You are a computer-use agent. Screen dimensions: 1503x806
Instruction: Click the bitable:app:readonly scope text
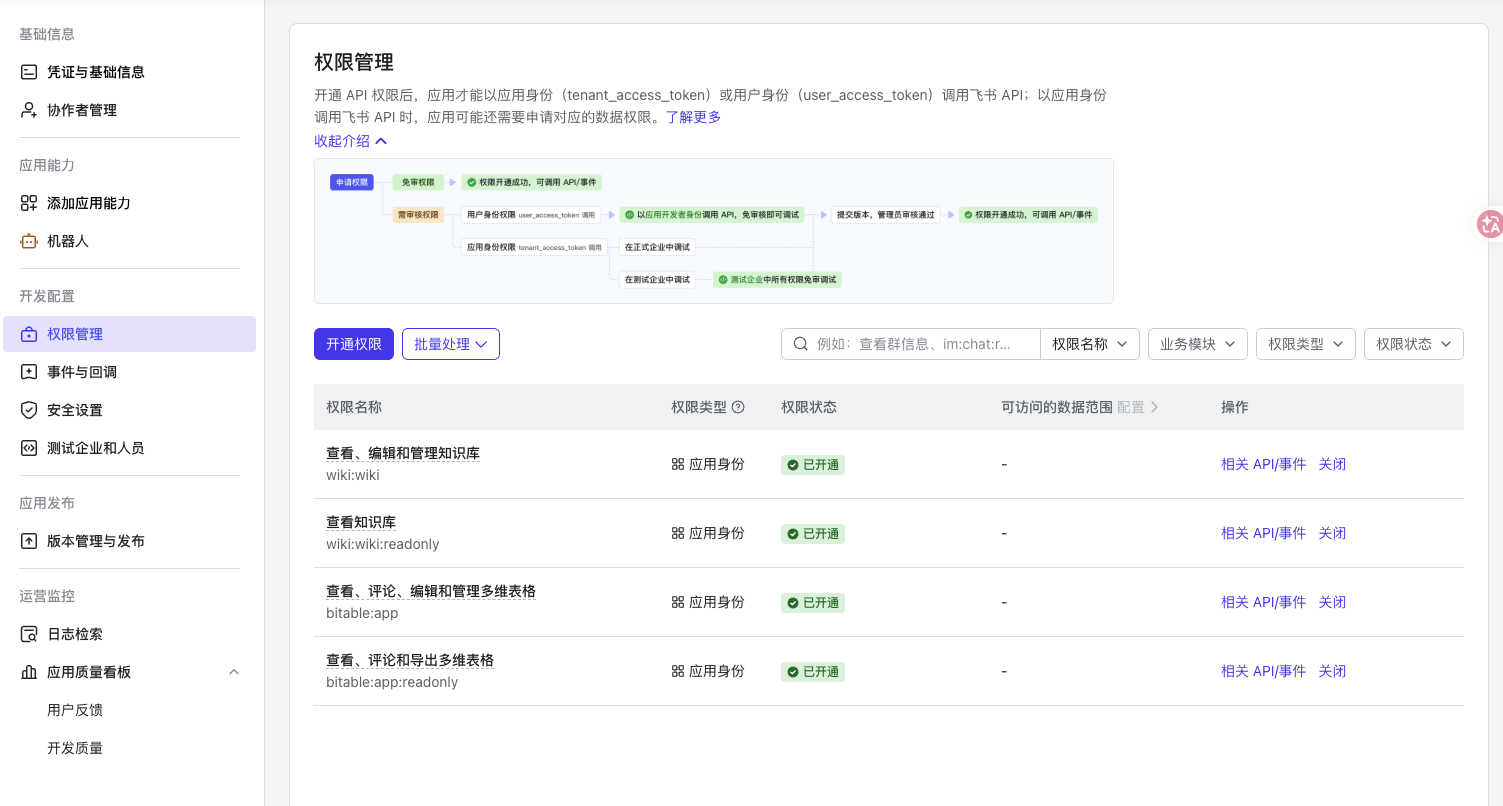pos(392,682)
